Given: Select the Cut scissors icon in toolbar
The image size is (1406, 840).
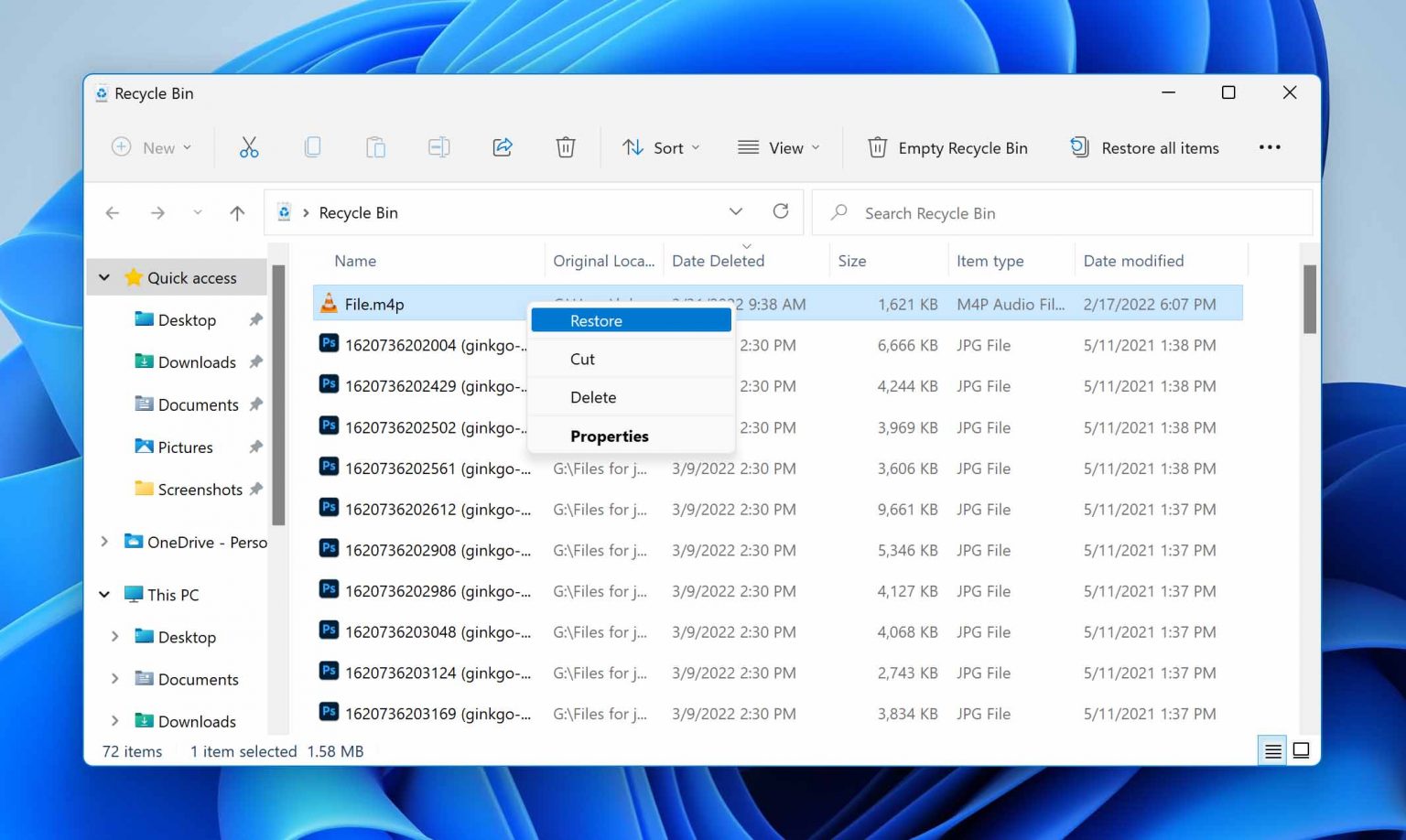Looking at the screenshot, I should click(248, 146).
